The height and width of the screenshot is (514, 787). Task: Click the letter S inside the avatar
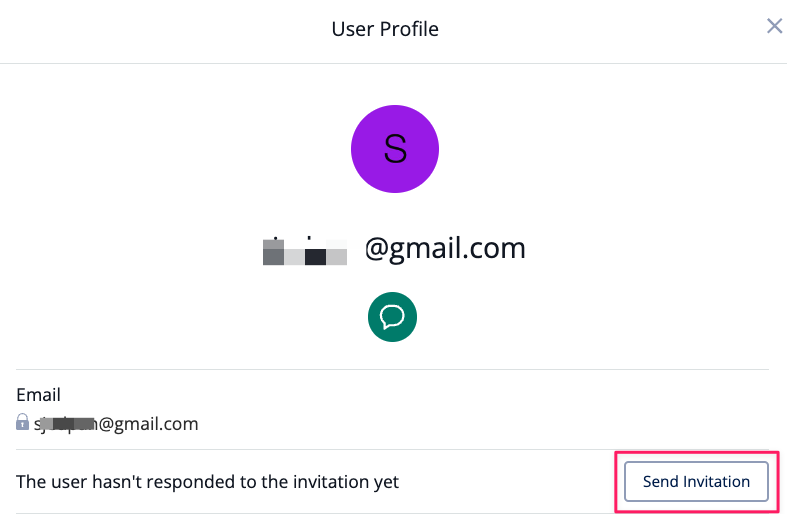pyautogui.click(x=395, y=149)
